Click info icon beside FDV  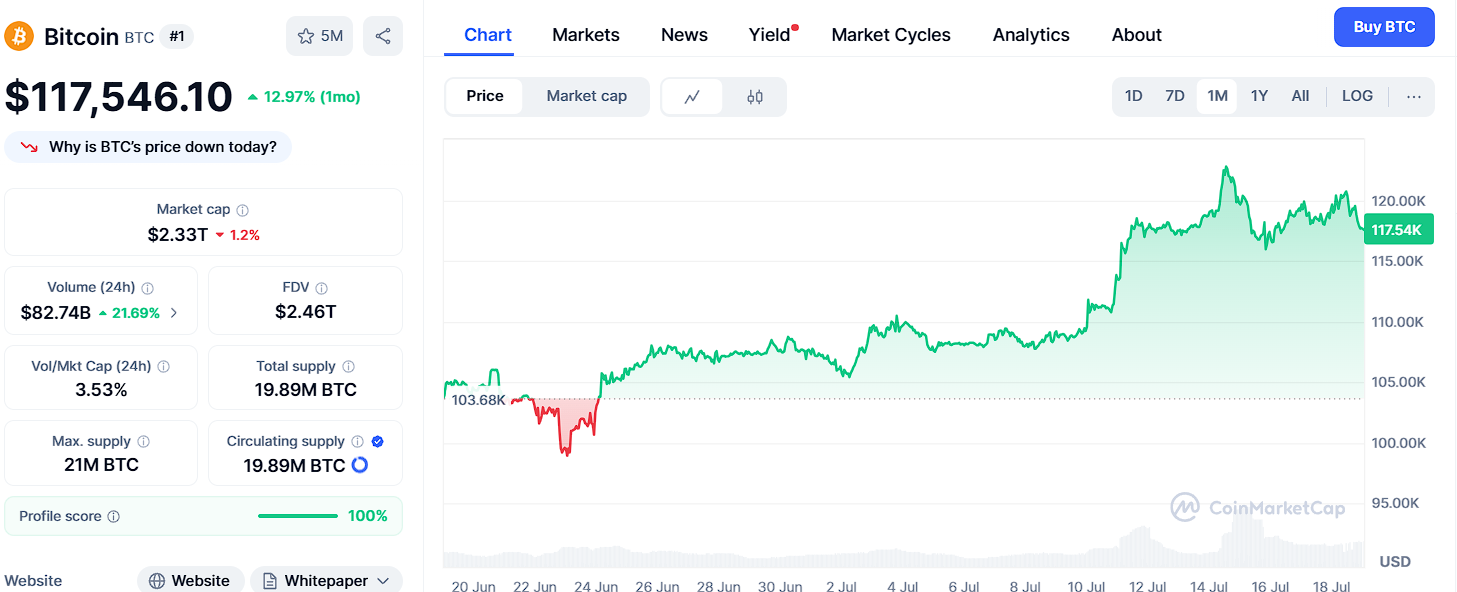click(x=321, y=288)
